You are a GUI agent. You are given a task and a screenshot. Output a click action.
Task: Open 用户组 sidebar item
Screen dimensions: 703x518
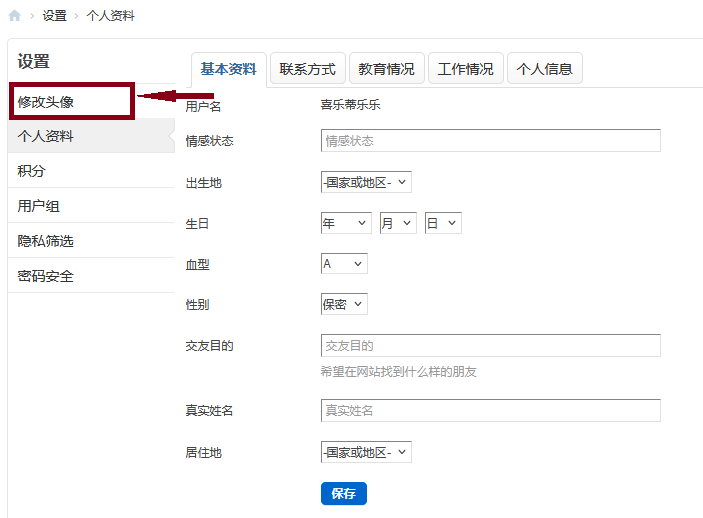coord(39,206)
